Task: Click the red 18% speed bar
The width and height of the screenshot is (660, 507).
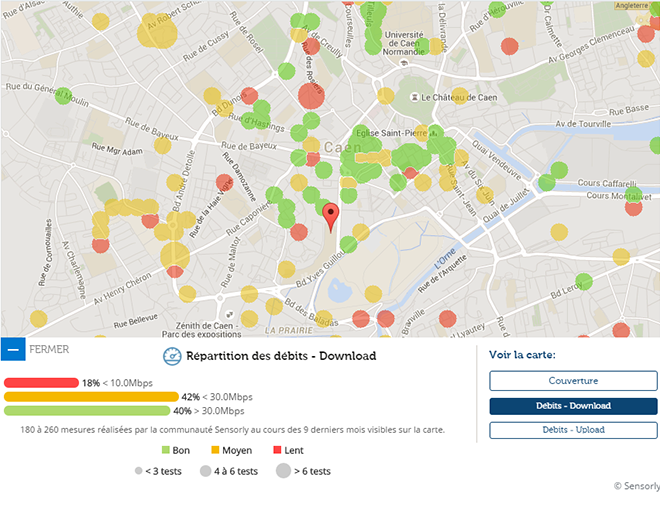Action: (41, 383)
